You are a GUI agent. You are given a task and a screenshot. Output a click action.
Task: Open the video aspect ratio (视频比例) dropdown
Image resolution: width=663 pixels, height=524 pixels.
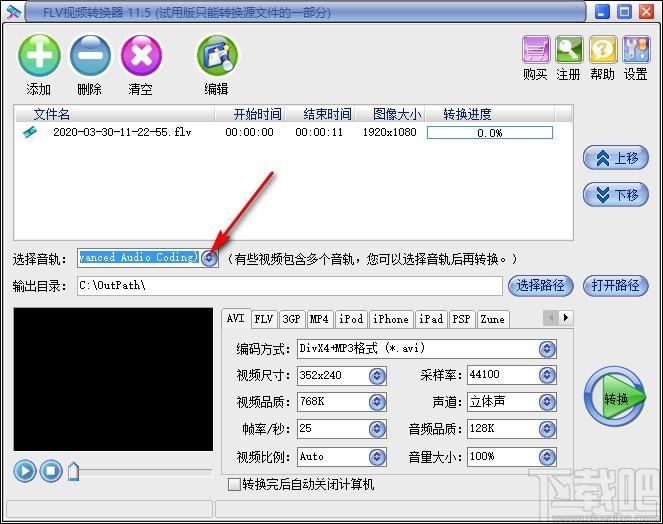377,457
